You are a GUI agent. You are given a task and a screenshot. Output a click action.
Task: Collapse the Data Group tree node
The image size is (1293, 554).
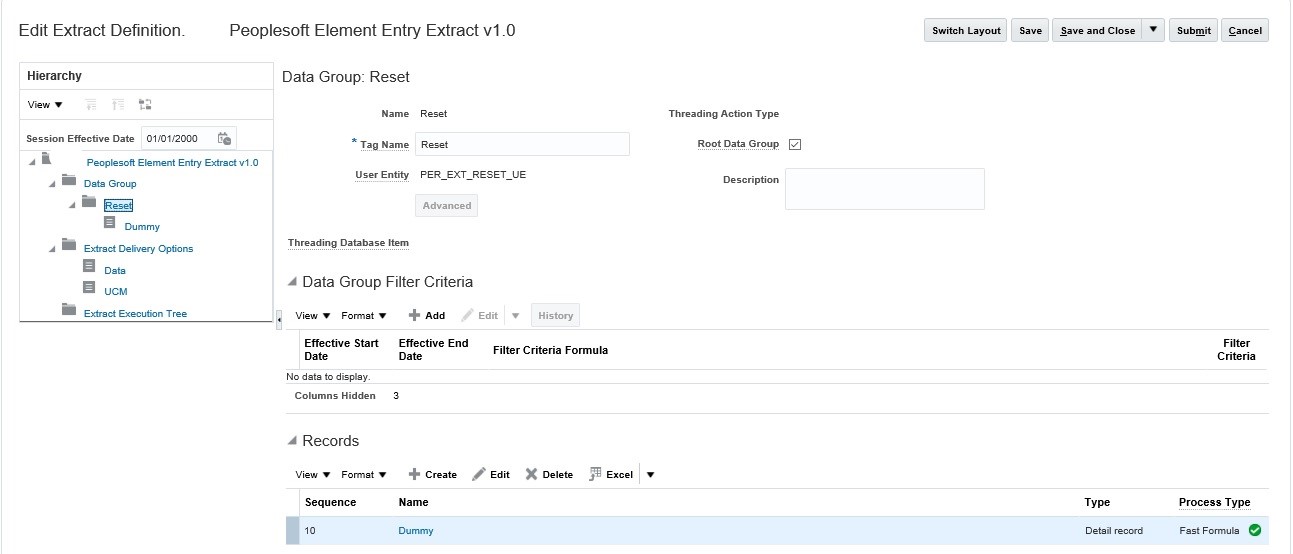pos(52,183)
